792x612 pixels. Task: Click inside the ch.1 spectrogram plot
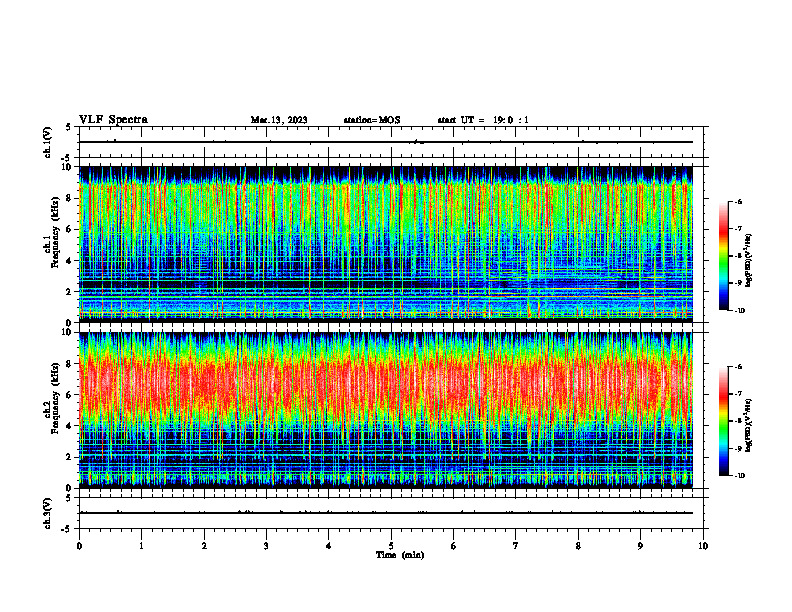pyautogui.click(x=386, y=244)
